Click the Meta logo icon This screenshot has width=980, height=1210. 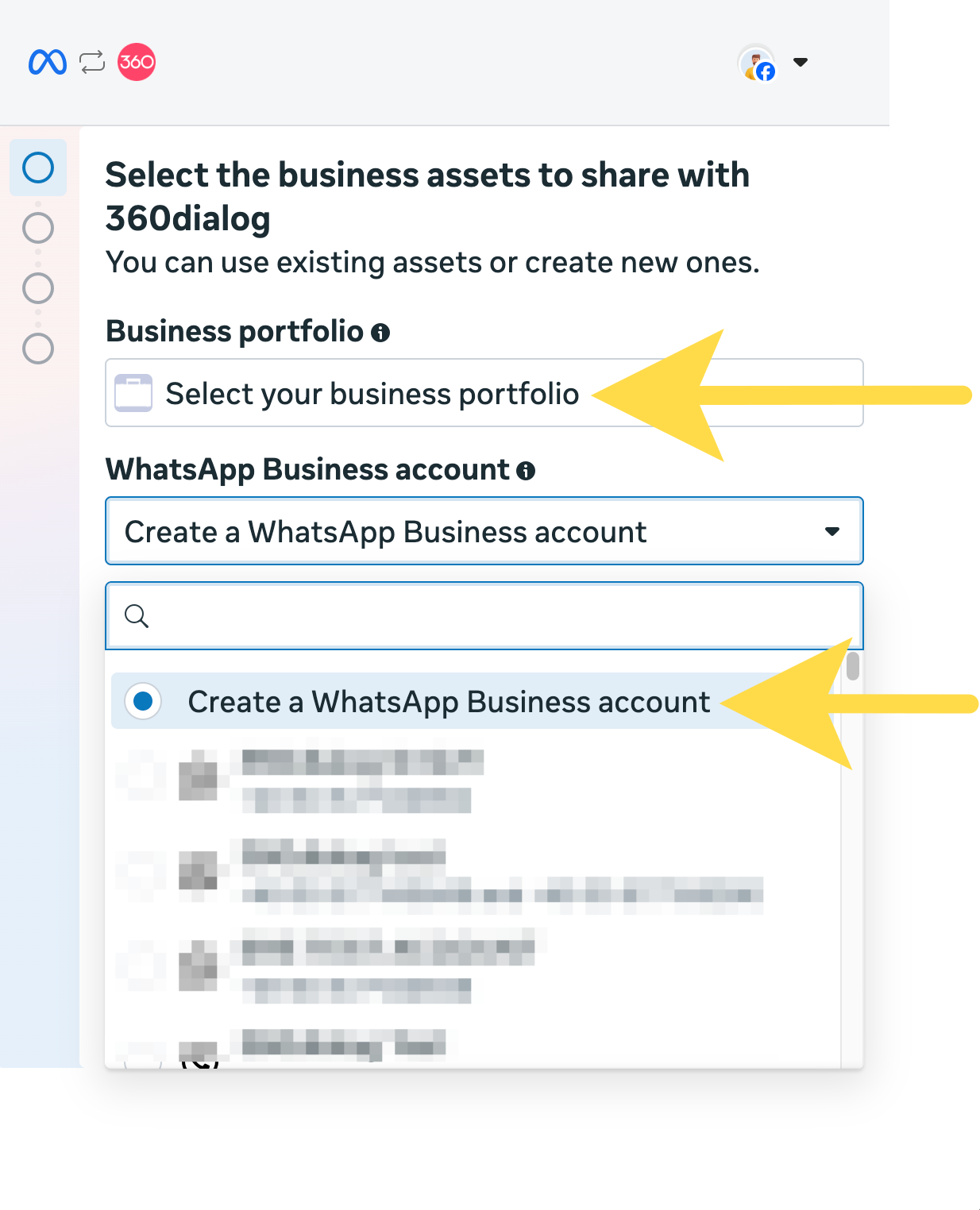47,62
